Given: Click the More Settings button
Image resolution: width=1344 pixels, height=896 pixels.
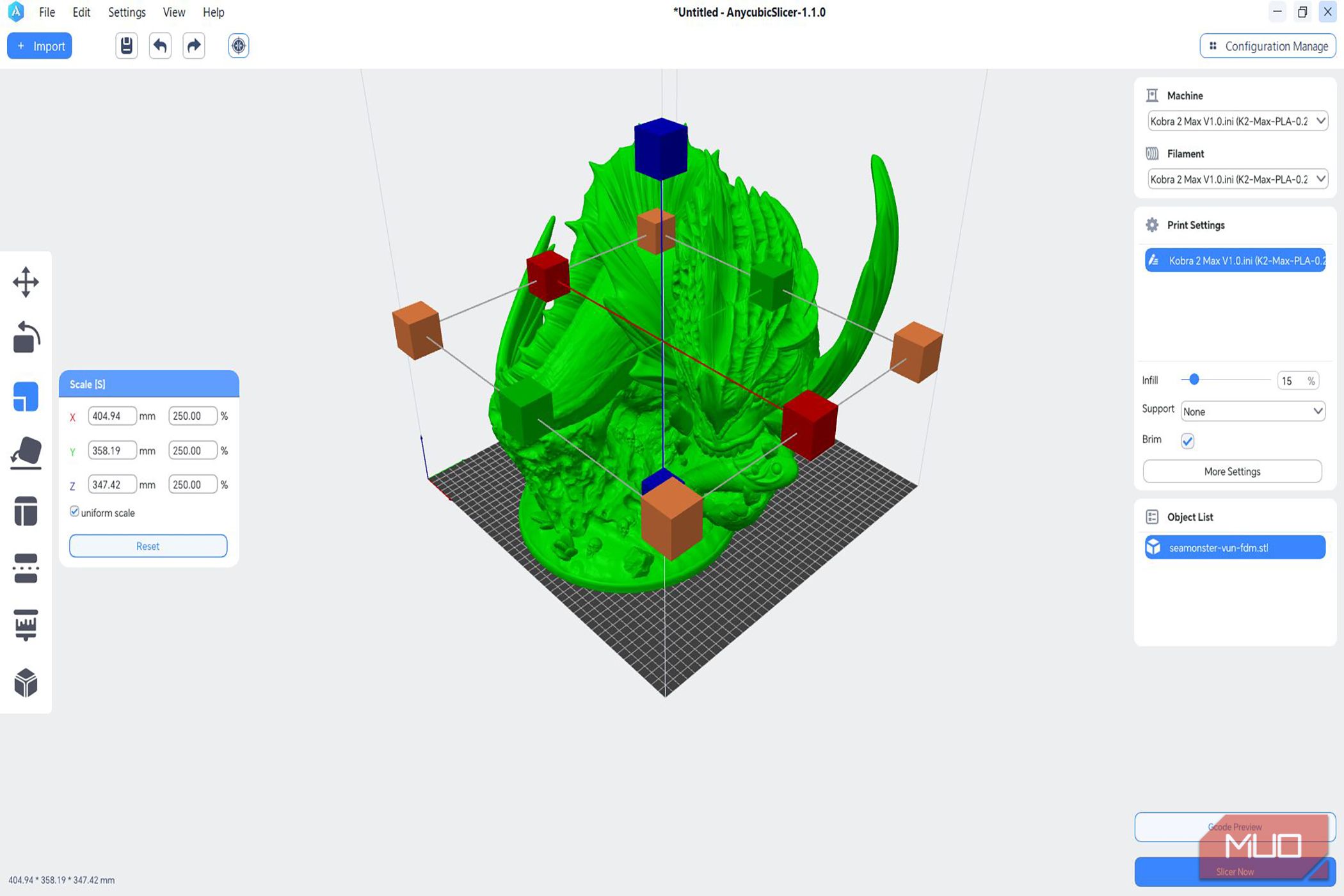Looking at the screenshot, I should click(1232, 471).
